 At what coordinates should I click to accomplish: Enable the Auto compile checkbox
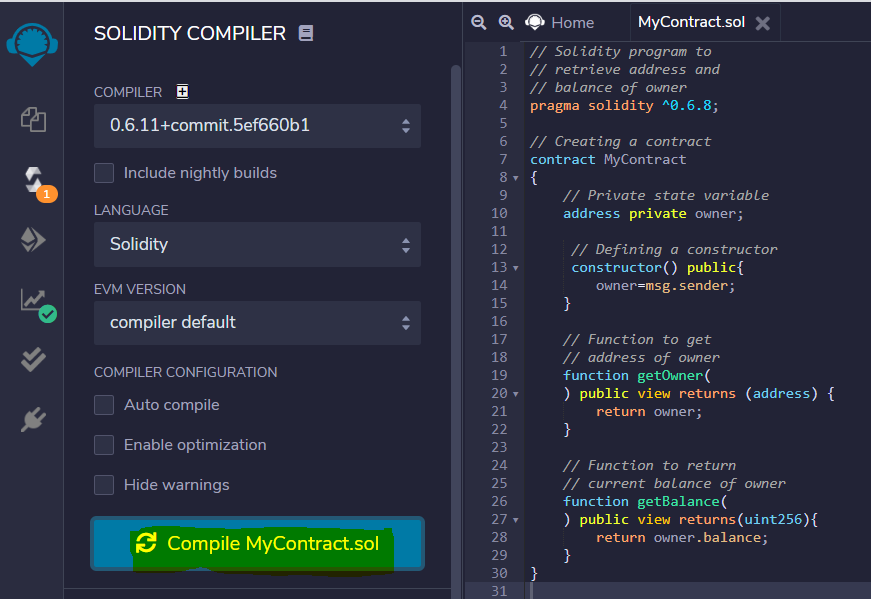pyautogui.click(x=104, y=405)
